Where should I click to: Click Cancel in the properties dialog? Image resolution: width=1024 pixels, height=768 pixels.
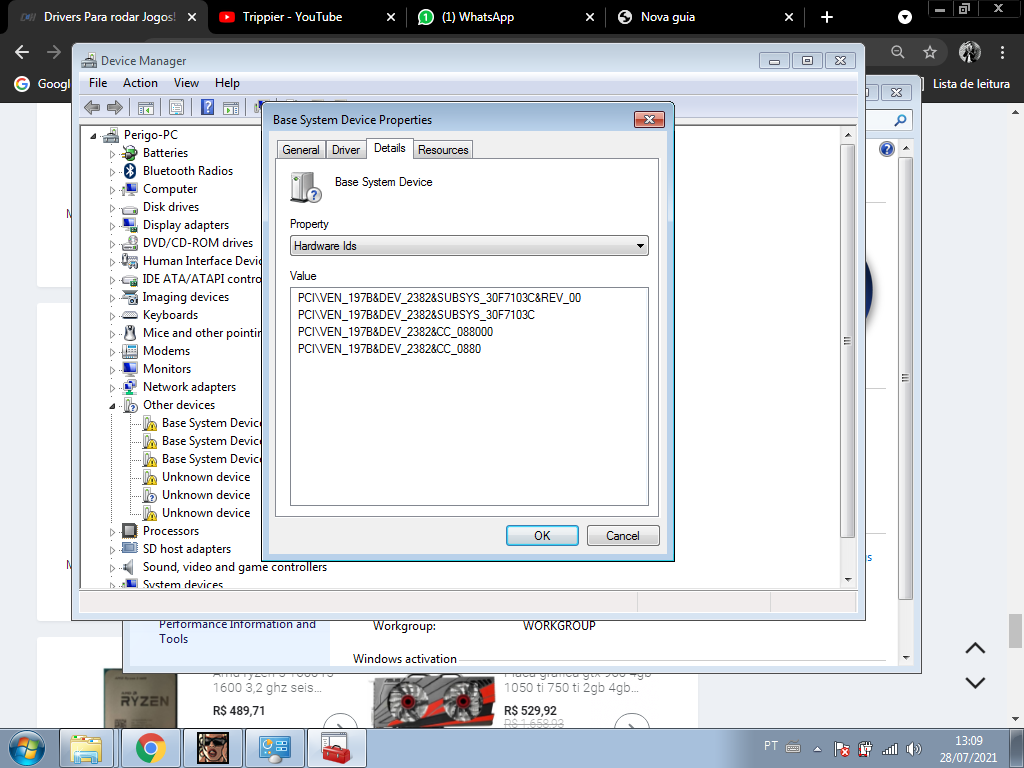click(x=622, y=536)
